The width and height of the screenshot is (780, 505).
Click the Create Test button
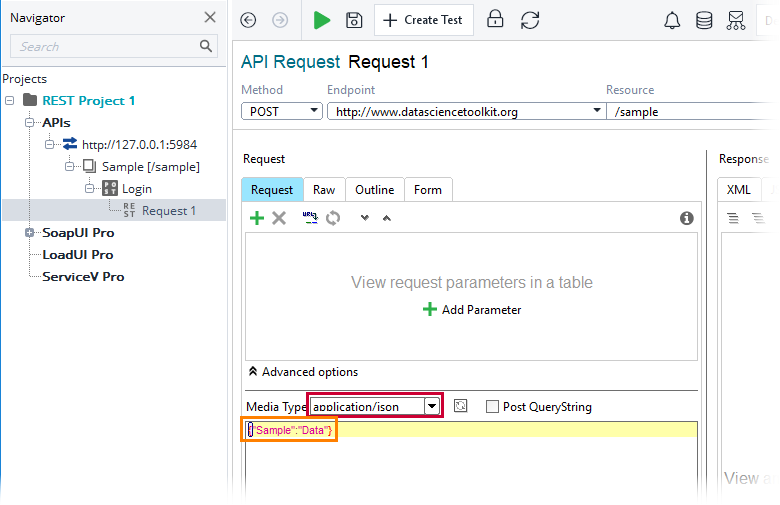pos(424,20)
